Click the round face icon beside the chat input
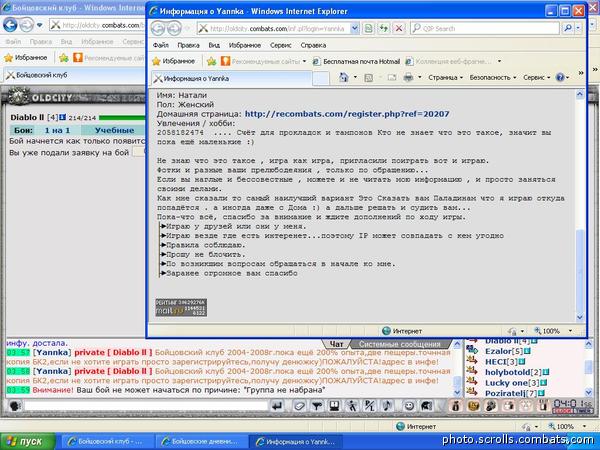This screenshot has width=600, height=450. tap(15, 406)
